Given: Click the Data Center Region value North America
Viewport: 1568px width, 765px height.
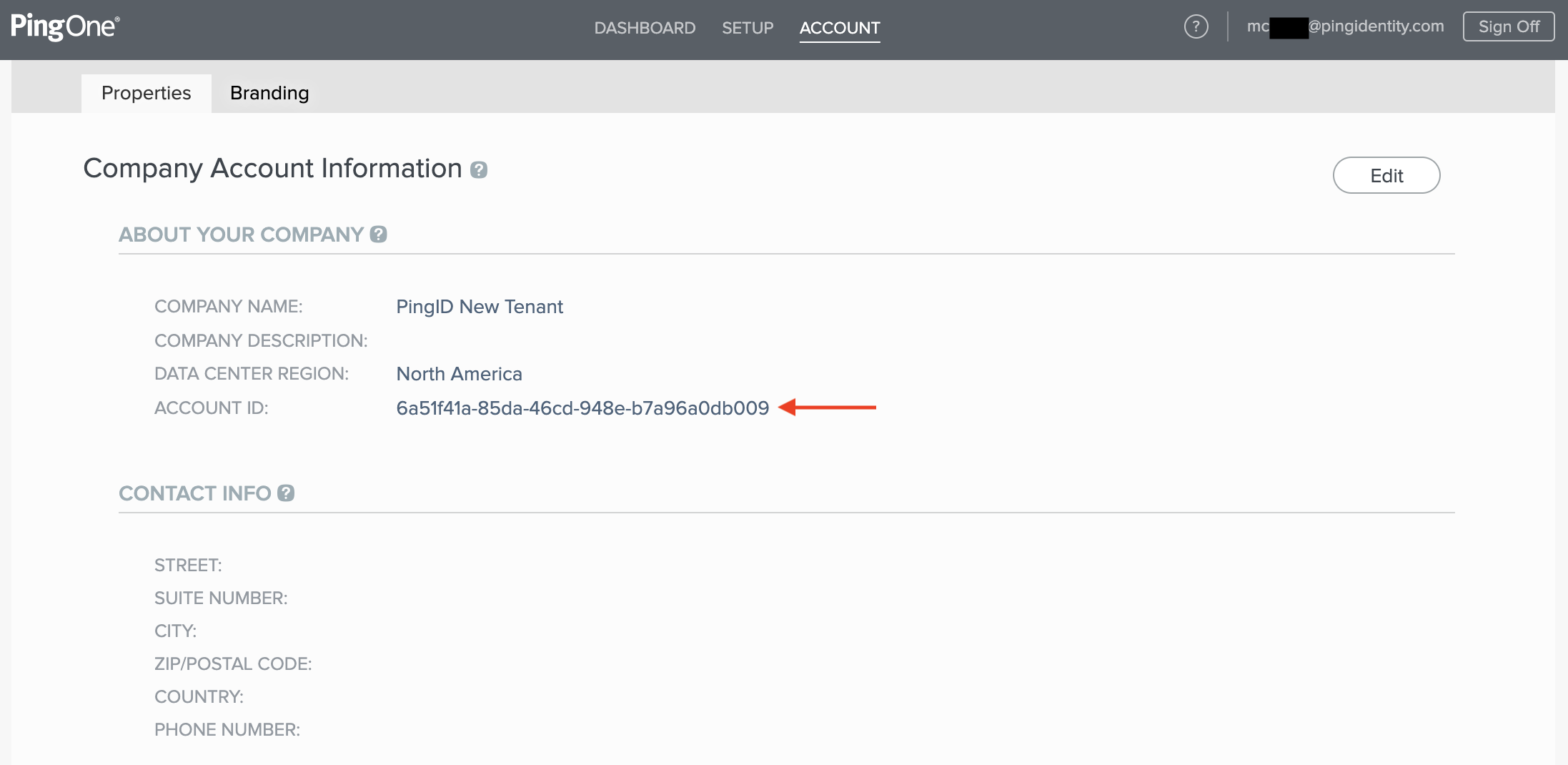Looking at the screenshot, I should coord(459,373).
